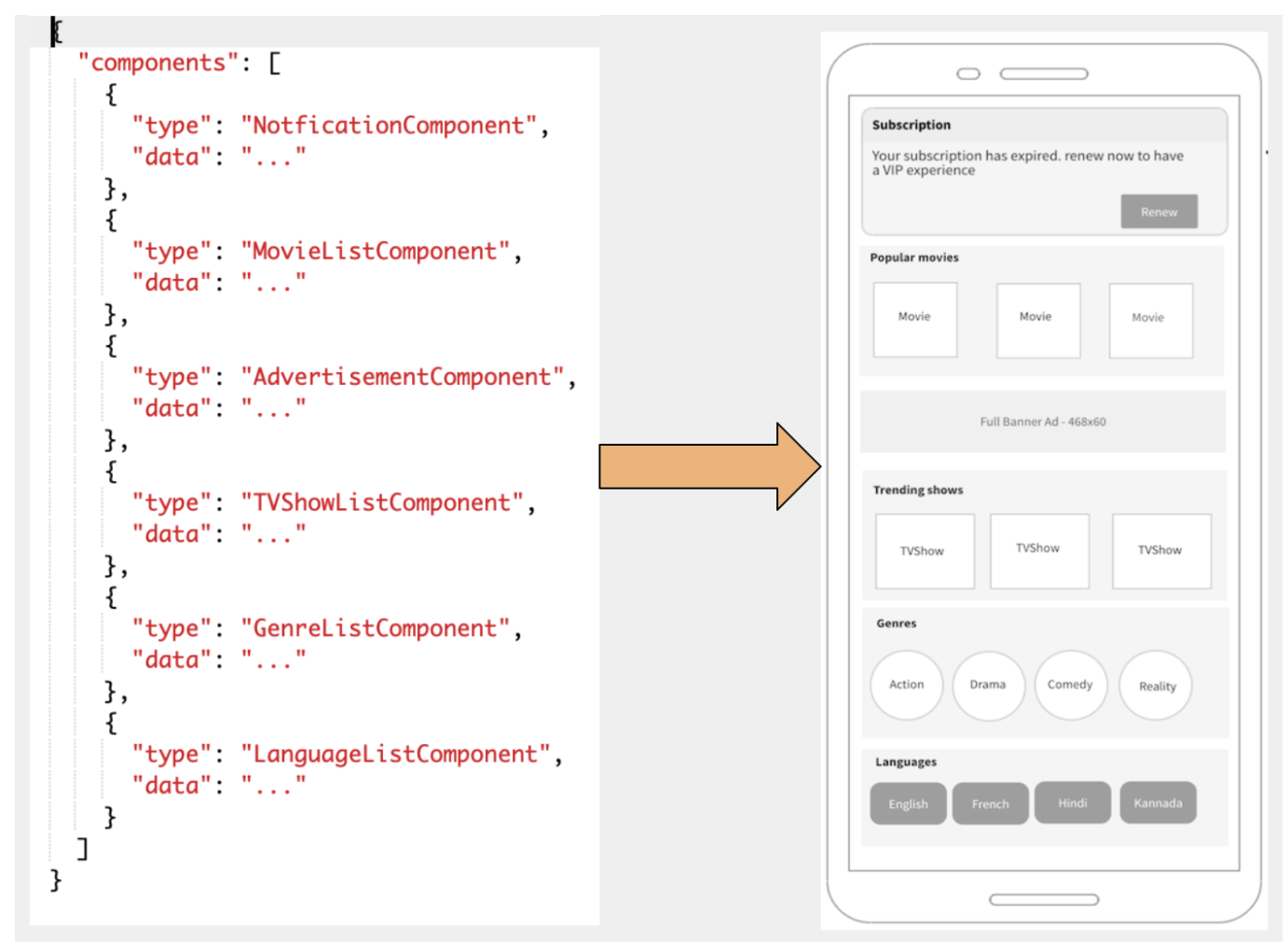Select the first Movie card in Popular movies
The width and height of the screenshot is (1288, 951).
coord(915,320)
